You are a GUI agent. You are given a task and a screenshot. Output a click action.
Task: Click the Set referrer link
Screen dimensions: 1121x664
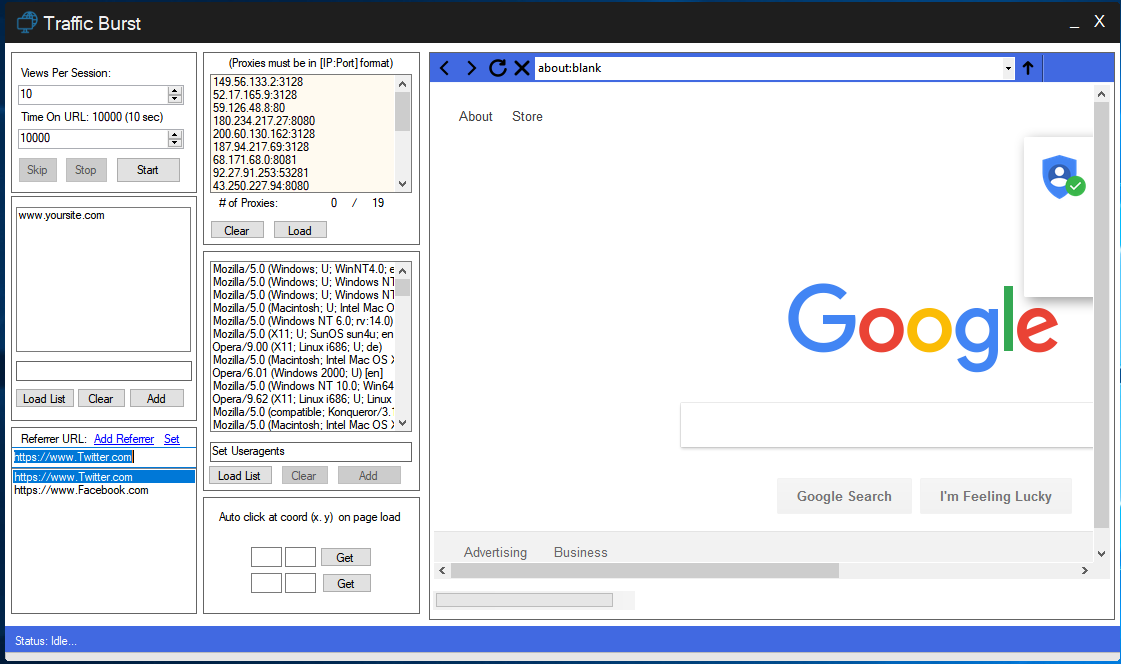pos(172,439)
